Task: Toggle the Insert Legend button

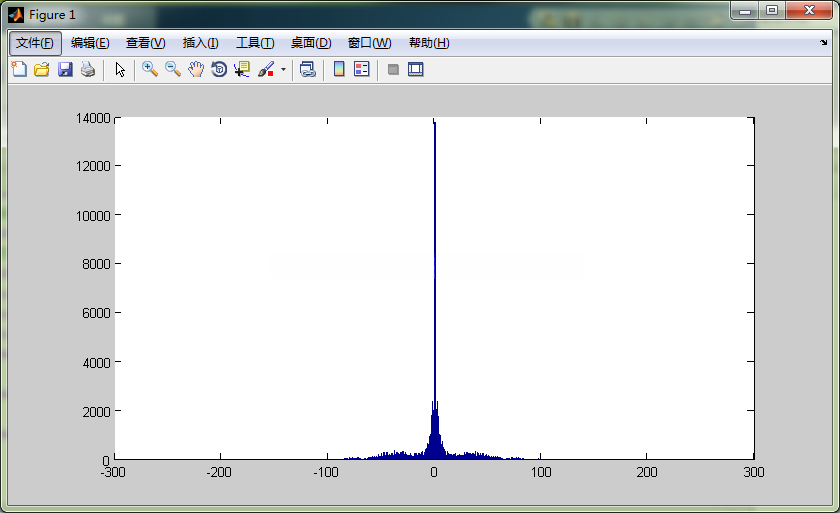Action: [x=362, y=69]
